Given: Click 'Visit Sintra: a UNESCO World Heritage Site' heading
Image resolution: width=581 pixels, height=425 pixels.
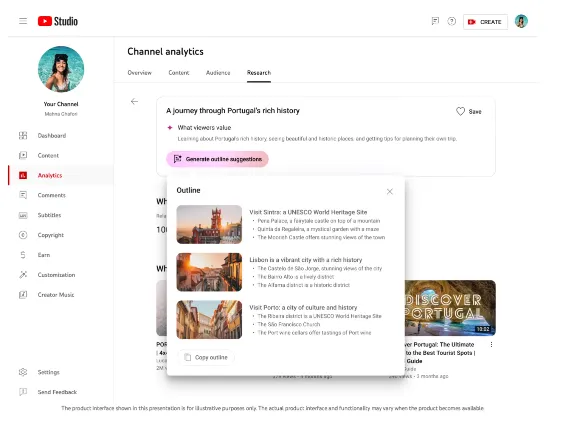Looking at the screenshot, I should coord(308,212).
